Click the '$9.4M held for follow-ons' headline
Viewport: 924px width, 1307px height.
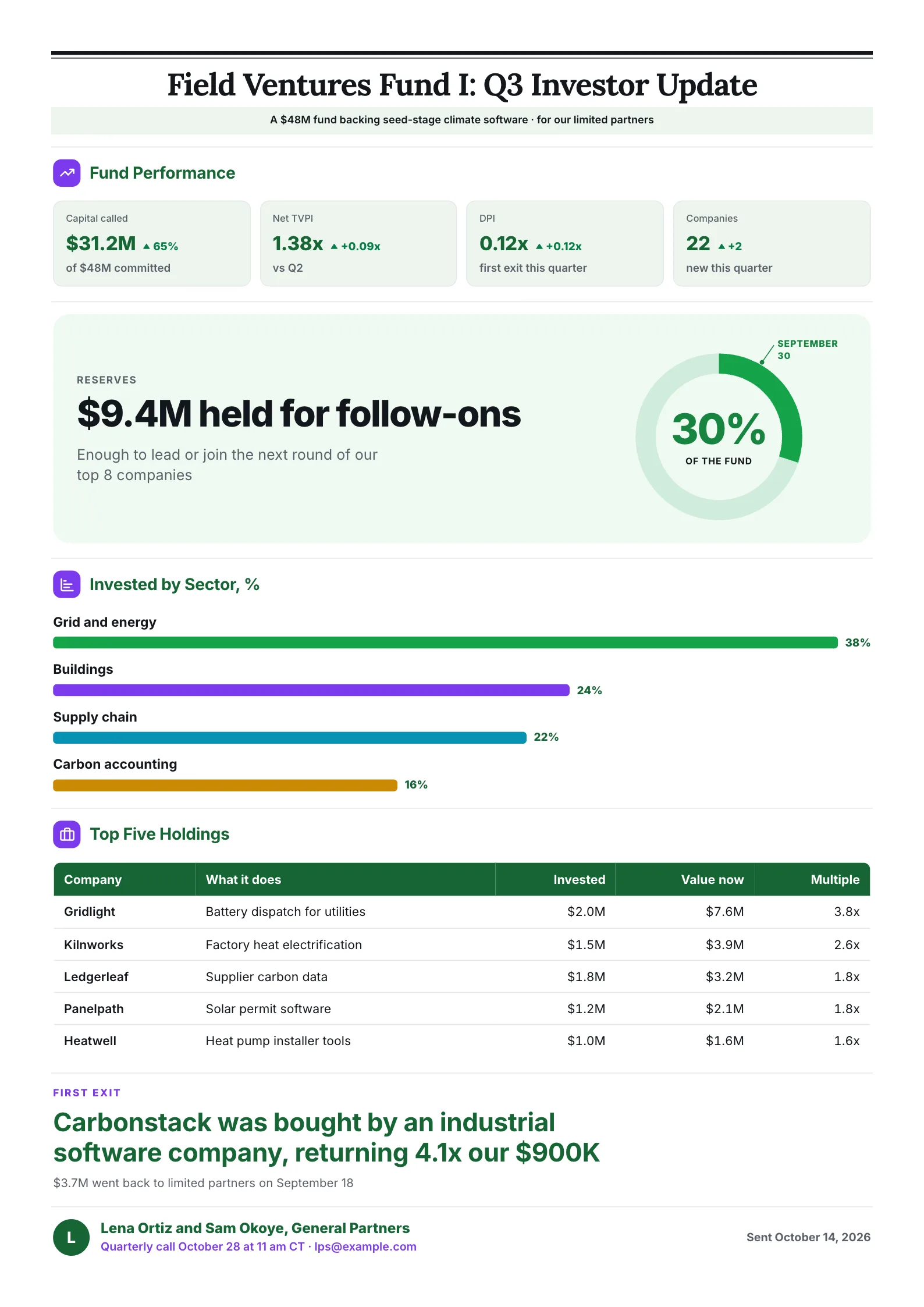point(299,414)
